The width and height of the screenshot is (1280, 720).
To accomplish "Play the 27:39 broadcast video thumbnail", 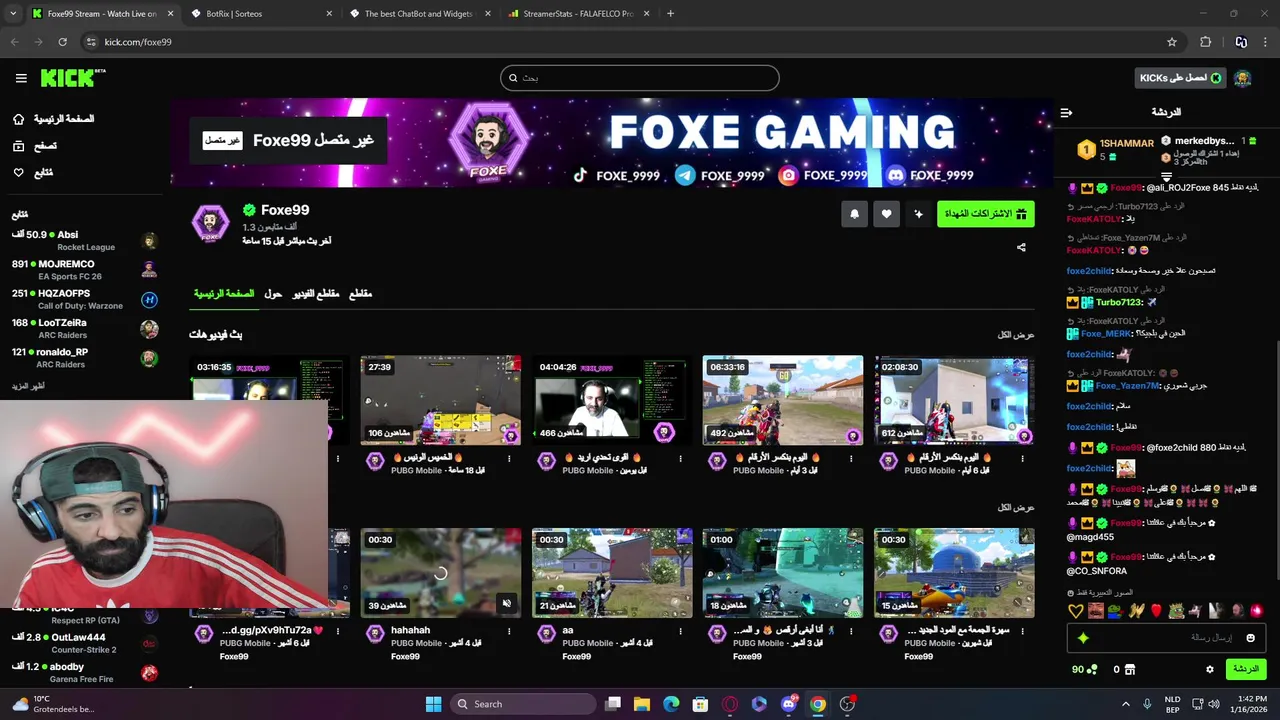I will (441, 400).
